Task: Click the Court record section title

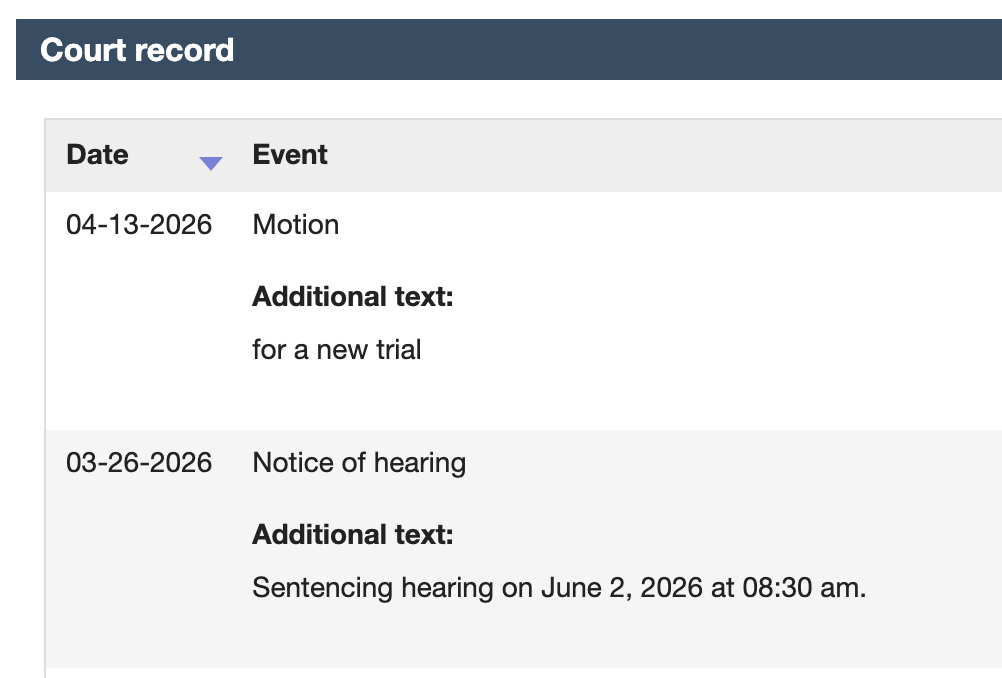Action: click(137, 50)
